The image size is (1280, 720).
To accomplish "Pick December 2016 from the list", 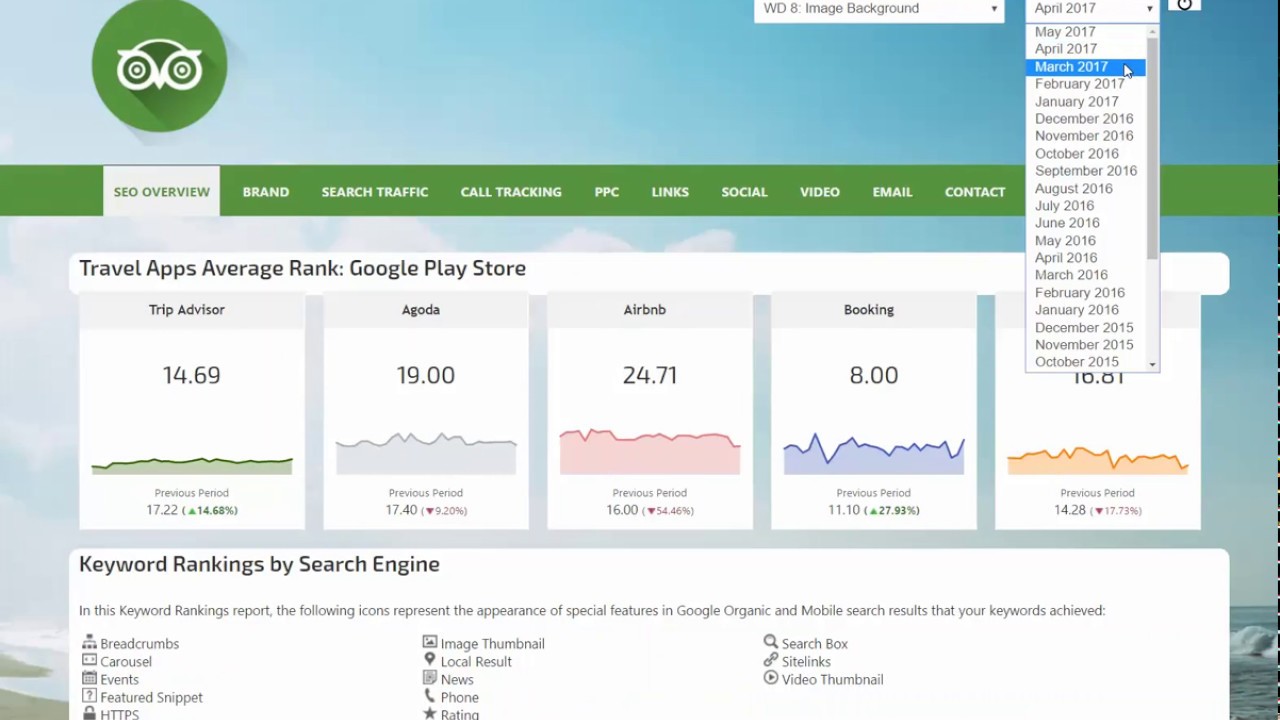I will [1087, 119].
